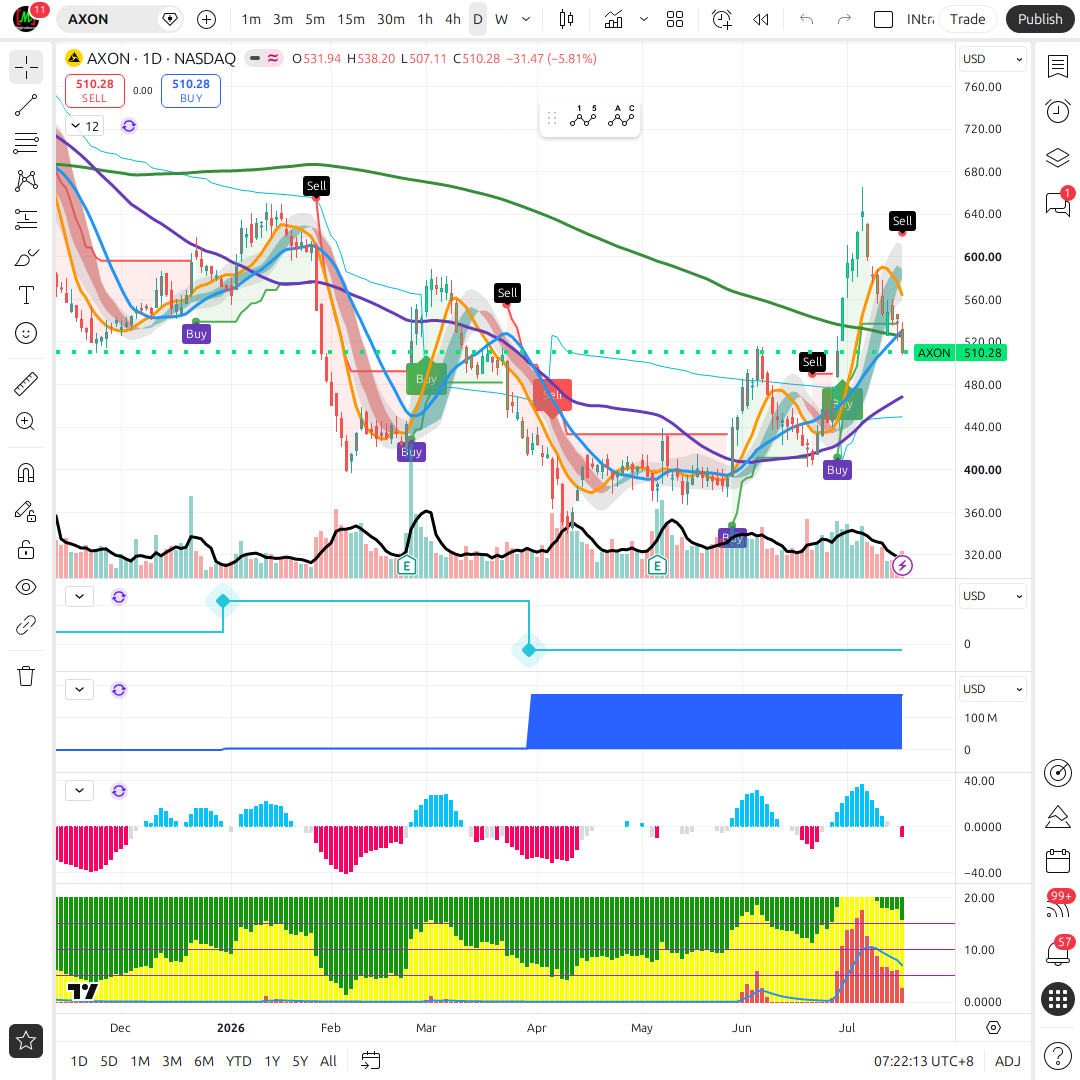Open the help center question icon

1057,1055
